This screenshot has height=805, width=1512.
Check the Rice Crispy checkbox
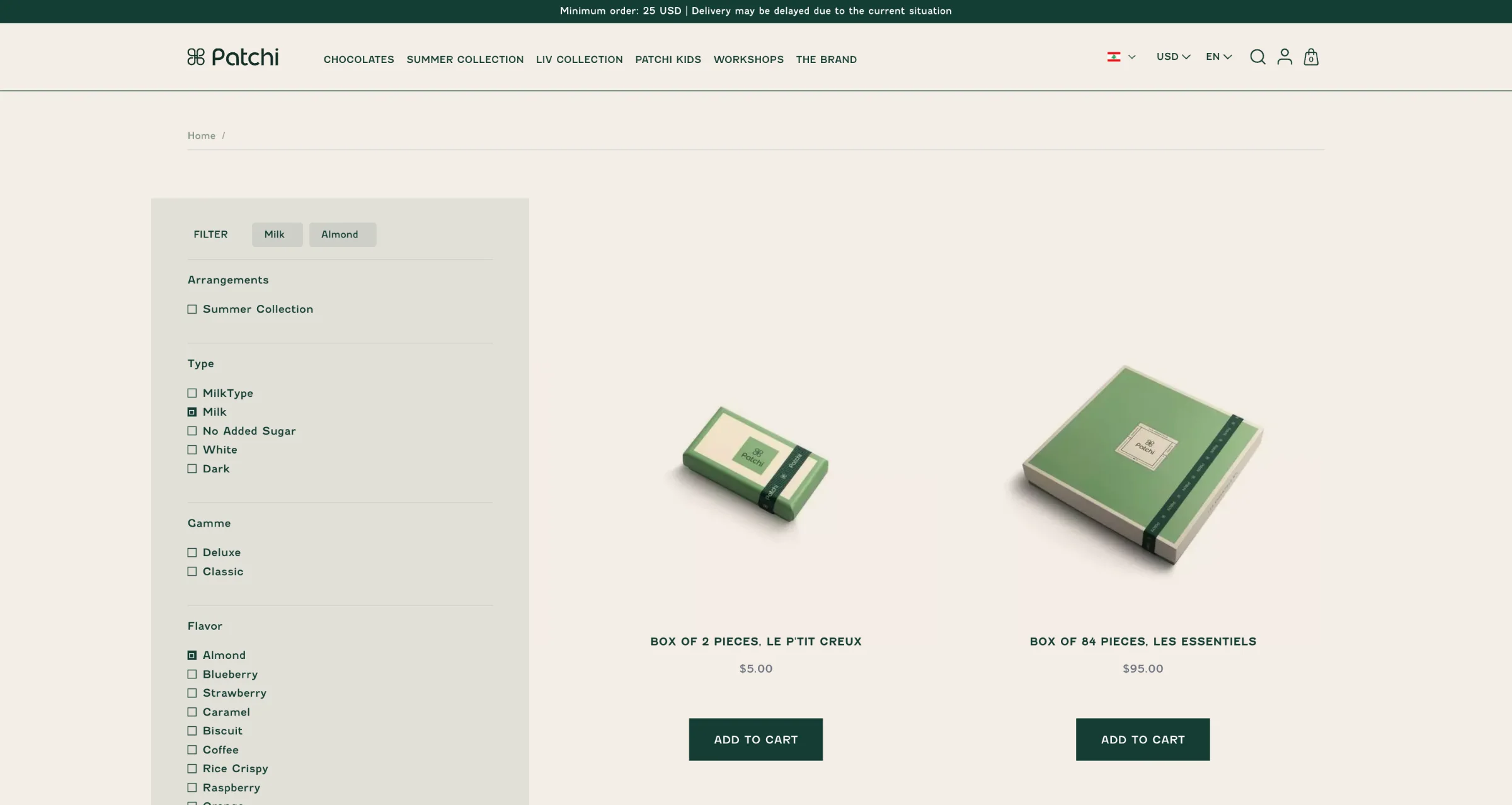192,768
